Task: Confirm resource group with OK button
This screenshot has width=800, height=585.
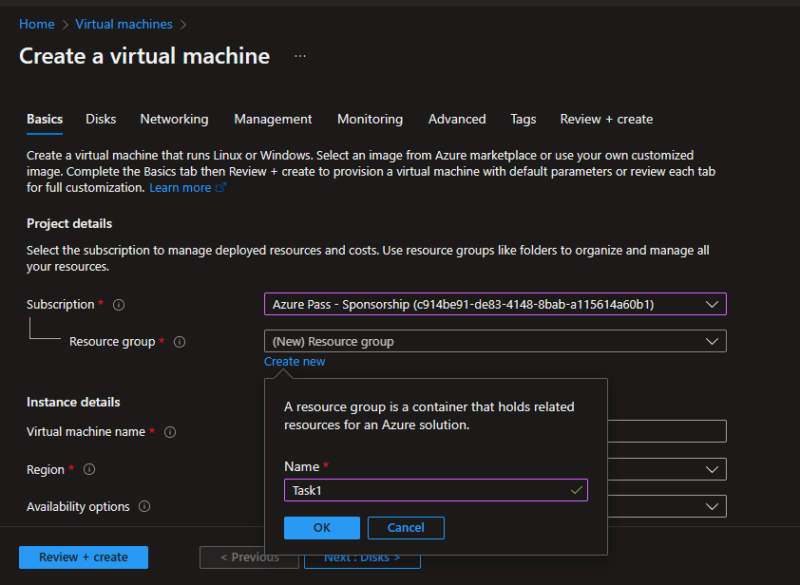Action: tap(321, 527)
